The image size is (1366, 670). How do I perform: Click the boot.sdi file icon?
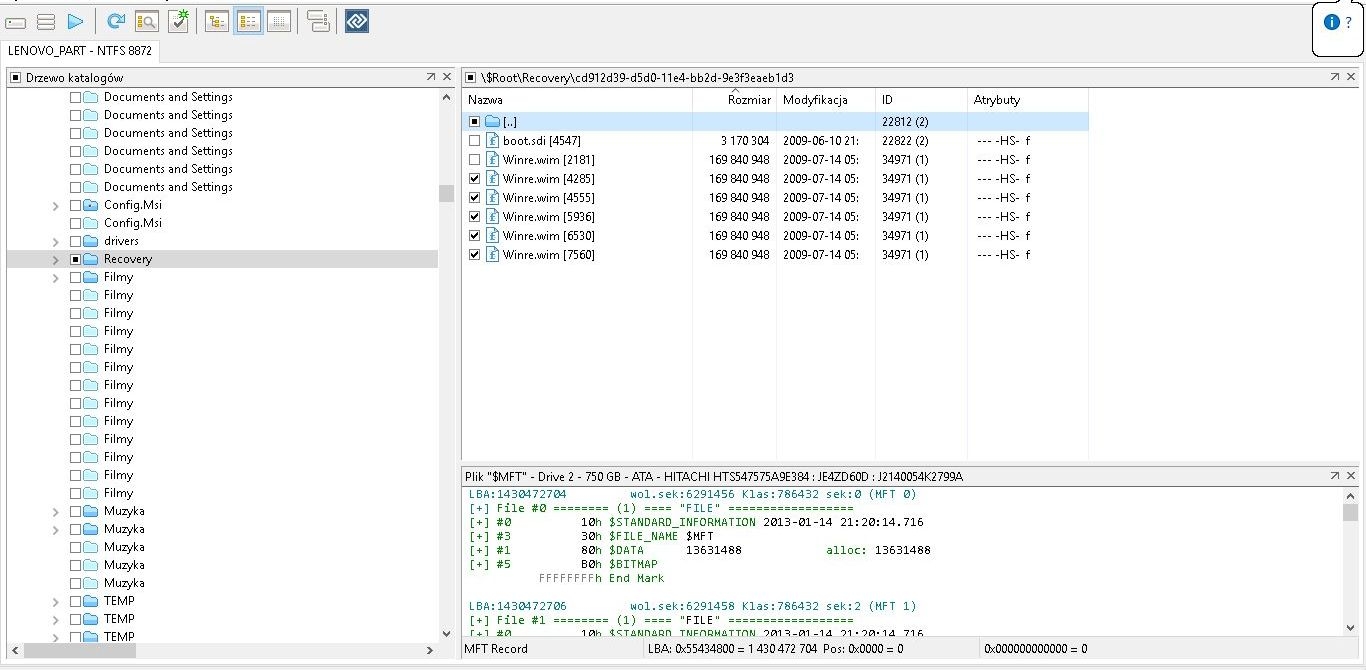coord(493,141)
